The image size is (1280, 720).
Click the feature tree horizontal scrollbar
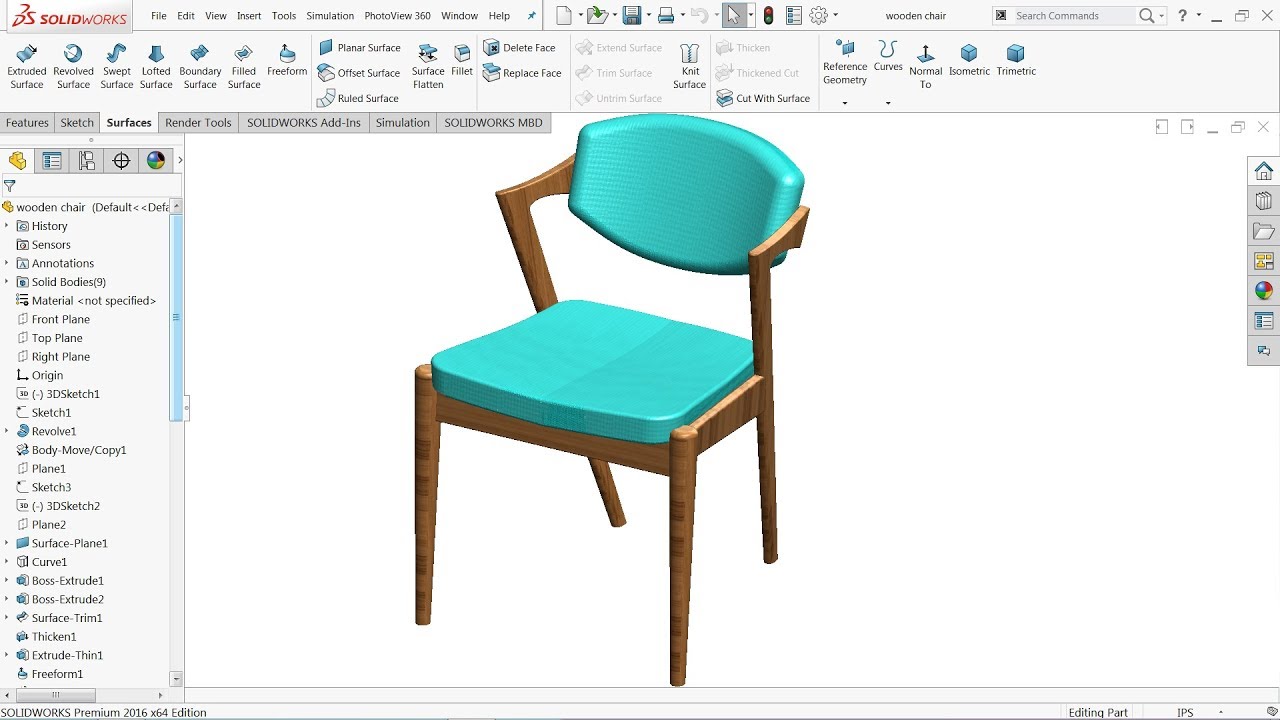[x=54, y=695]
